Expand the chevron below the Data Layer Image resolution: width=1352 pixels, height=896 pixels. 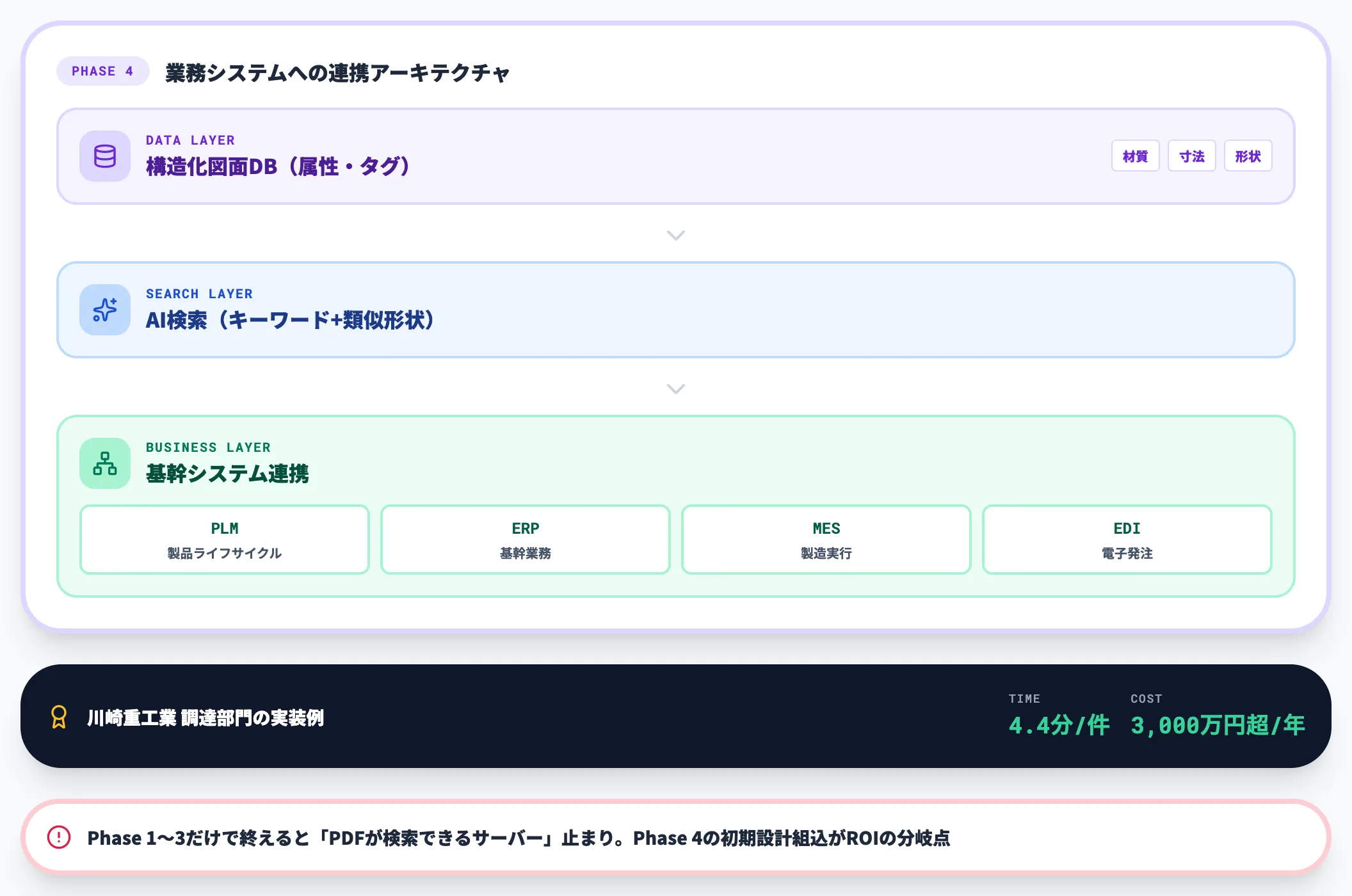coord(676,236)
